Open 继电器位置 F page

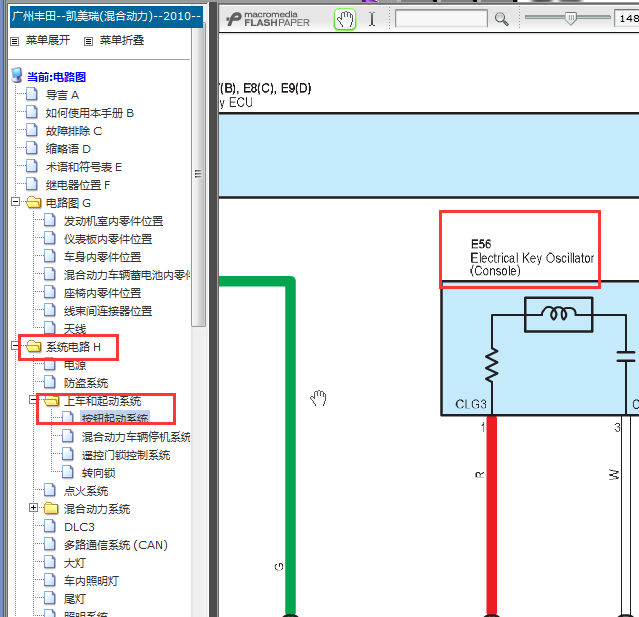tap(78, 185)
